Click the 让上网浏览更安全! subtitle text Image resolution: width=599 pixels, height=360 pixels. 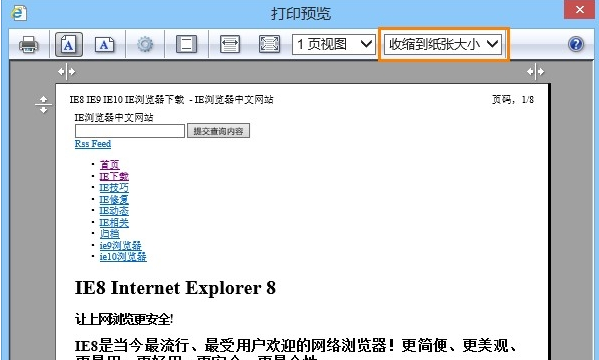pyautogui.click(x=124, y=319)
